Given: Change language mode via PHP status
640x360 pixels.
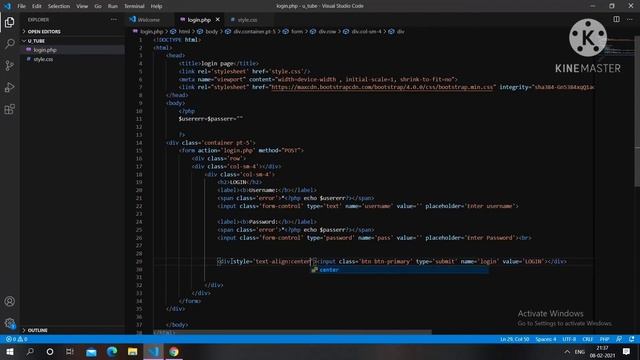Looking at the screenshot, I should pos(604,339).
